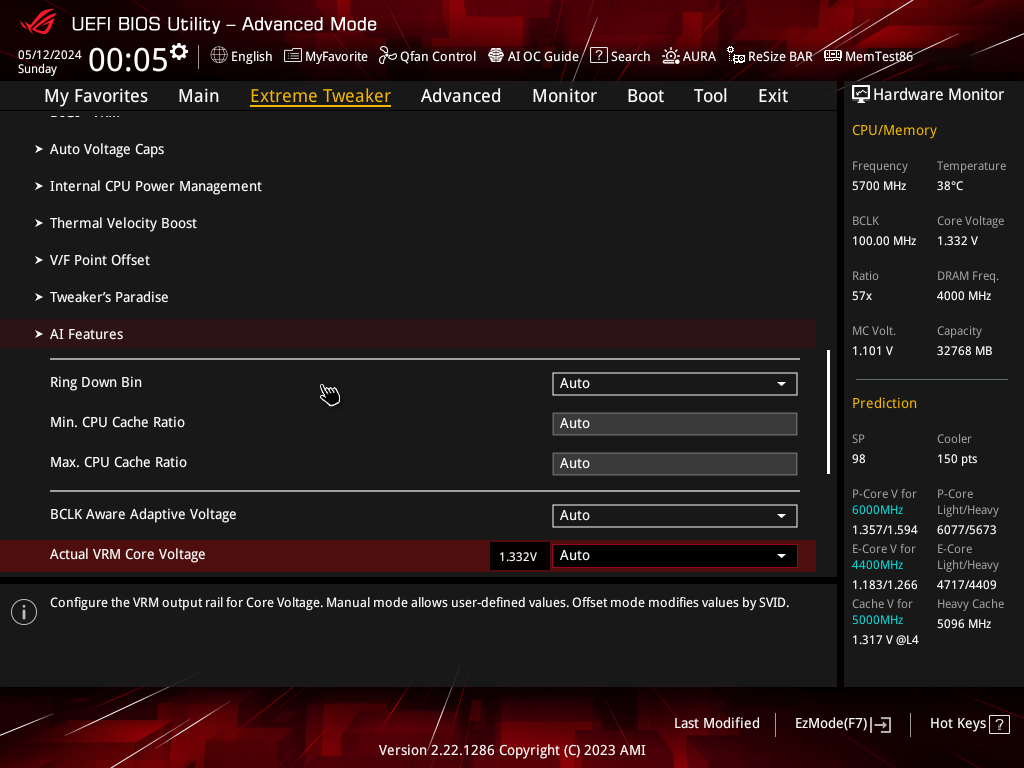1024x768 pixels.
Task: Click the globe language icon
Action: pos(219,56)
